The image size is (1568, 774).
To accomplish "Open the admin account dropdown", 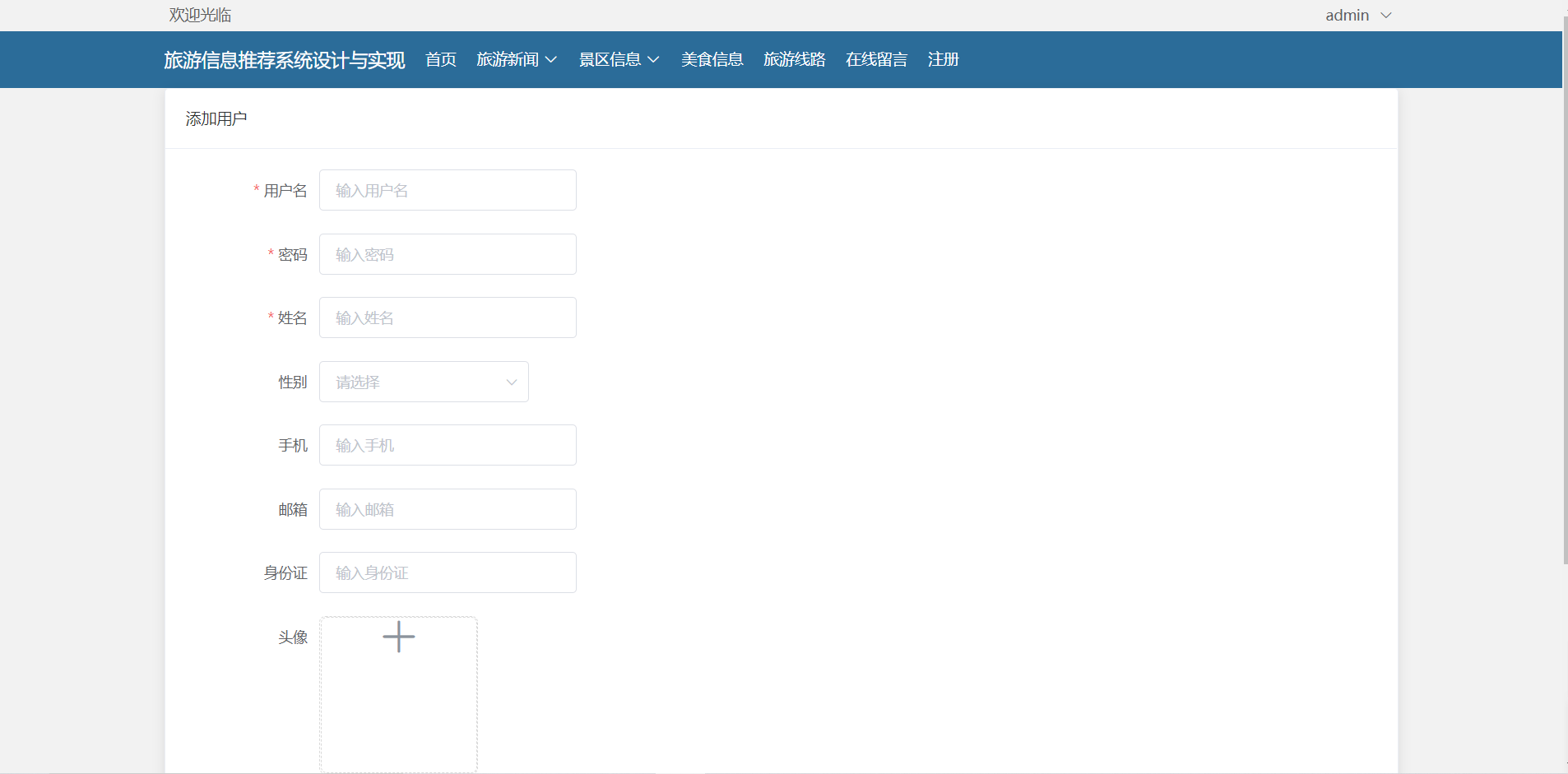I will coord(1358,16).
